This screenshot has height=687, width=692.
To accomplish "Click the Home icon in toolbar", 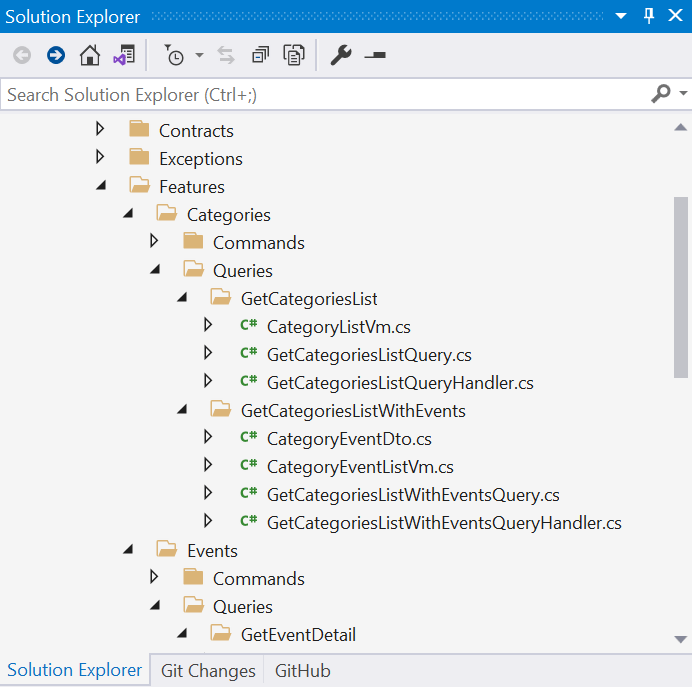I will coord(90,55).
